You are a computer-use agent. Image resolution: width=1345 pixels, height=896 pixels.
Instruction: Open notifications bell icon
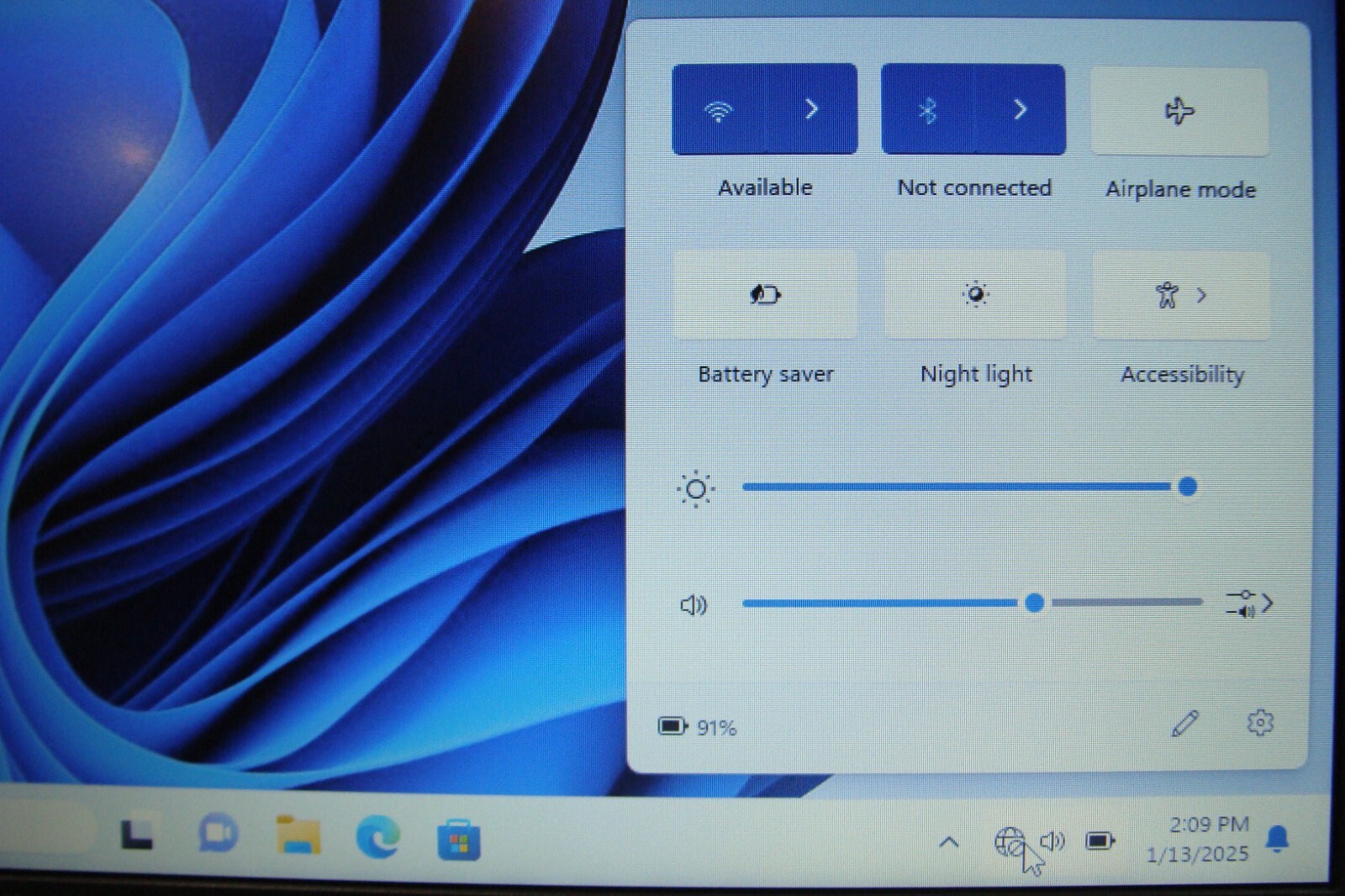1278,839
